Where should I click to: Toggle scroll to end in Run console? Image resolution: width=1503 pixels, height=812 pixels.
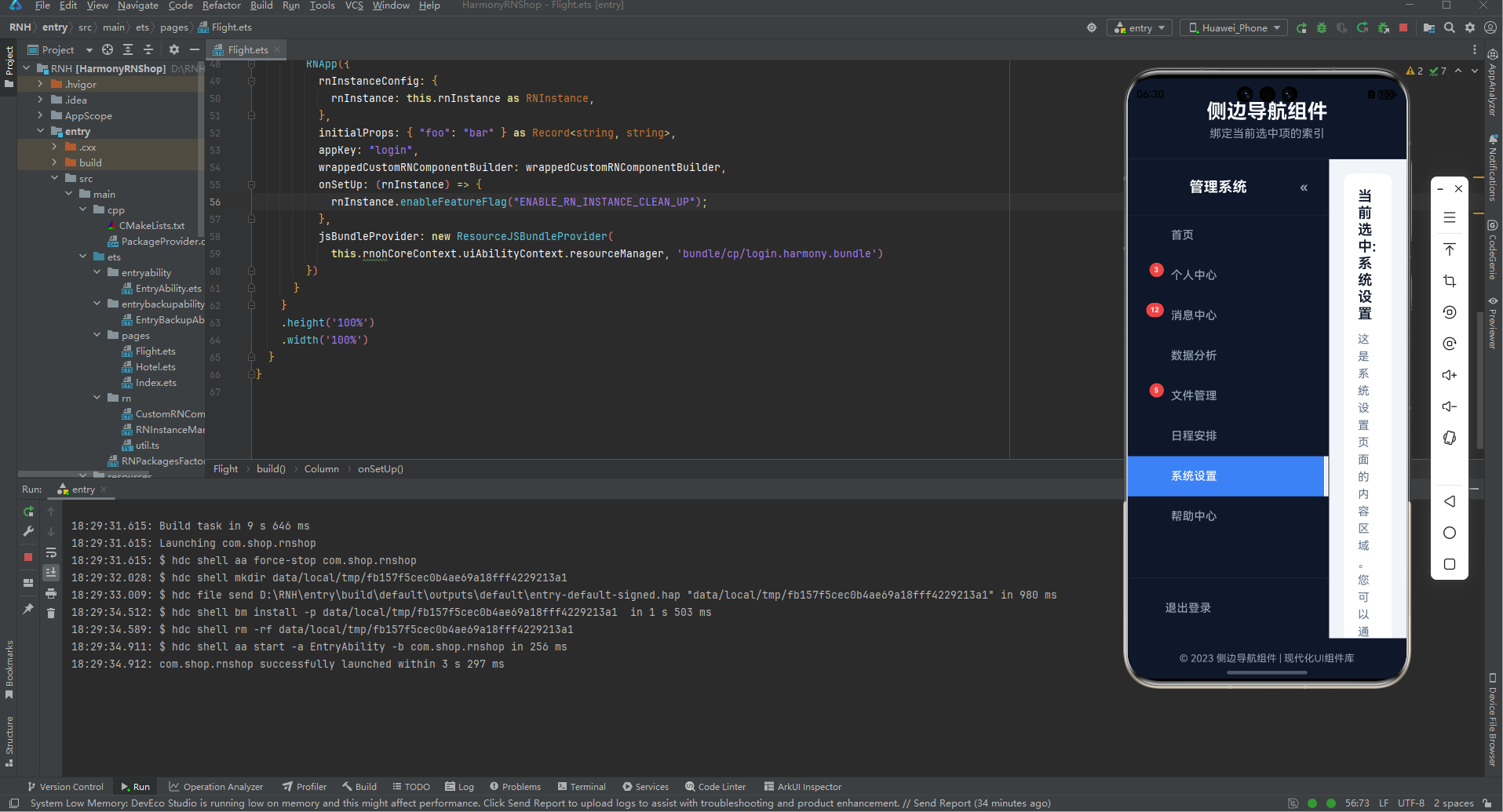coord(51,572)
